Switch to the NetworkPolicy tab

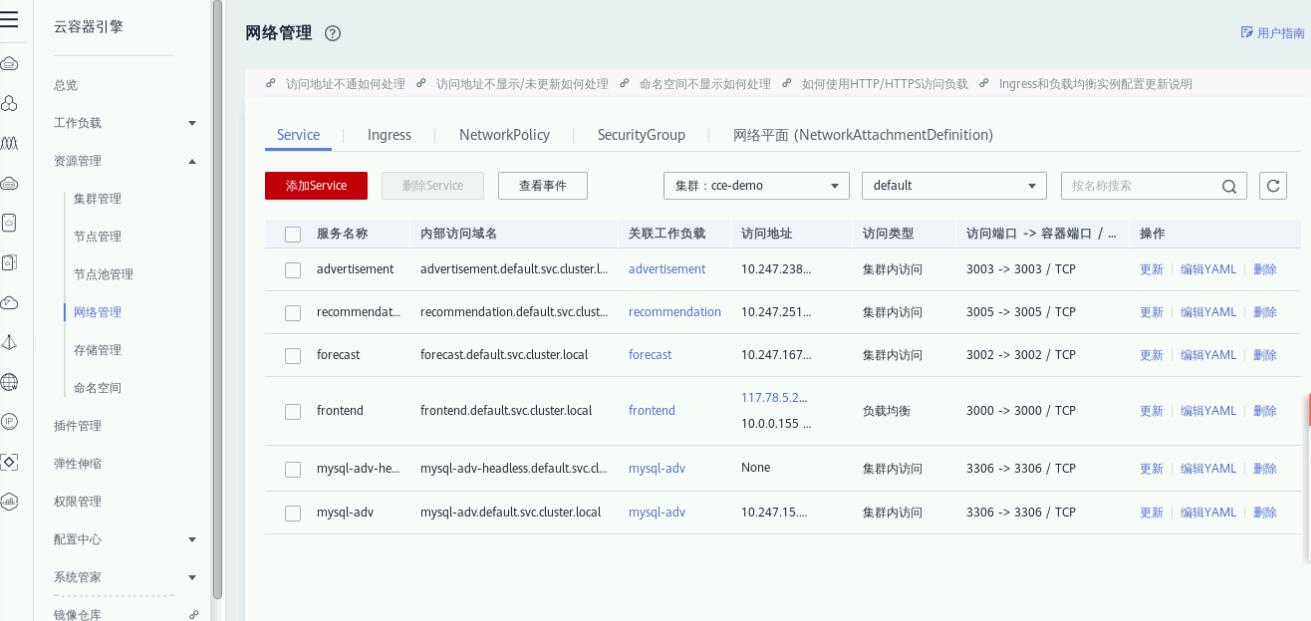point(504,135)
